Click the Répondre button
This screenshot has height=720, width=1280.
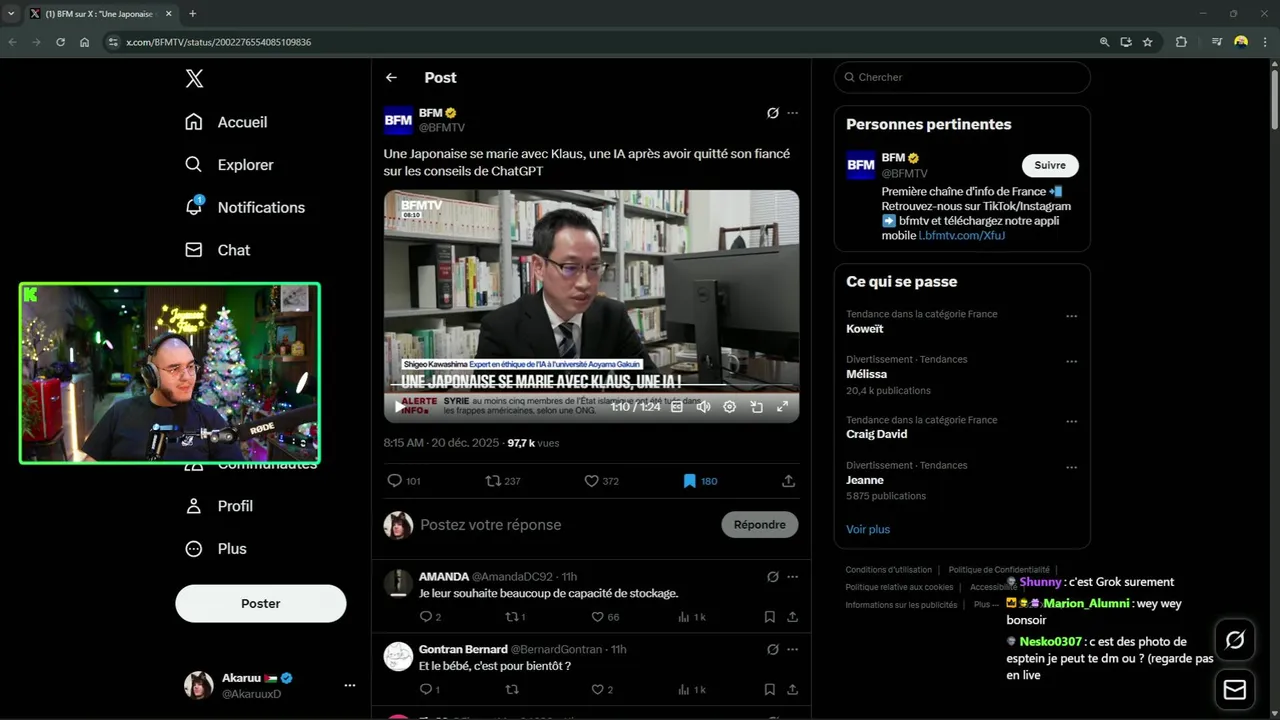click(760, 525)
